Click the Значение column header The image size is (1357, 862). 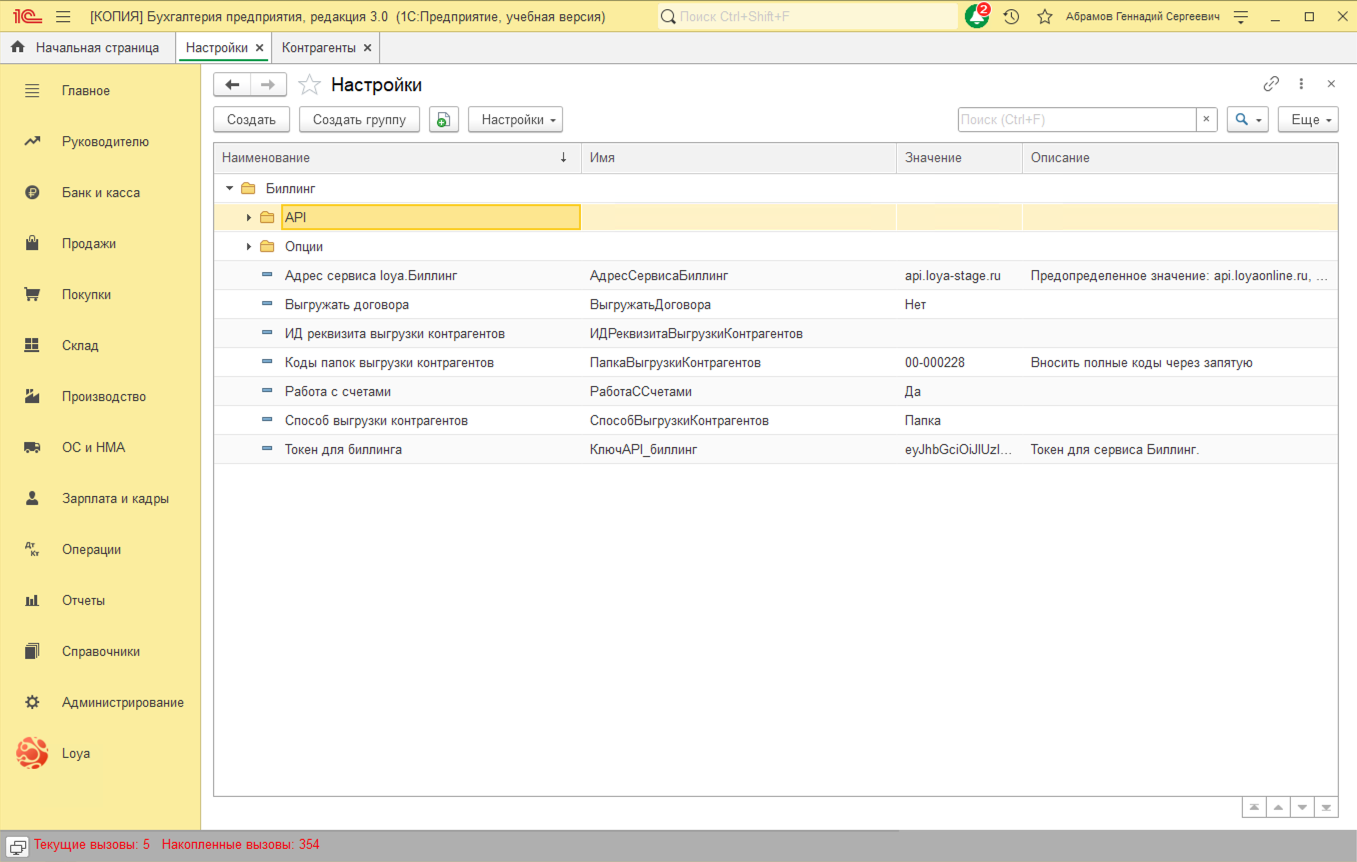tap(959, 158)
